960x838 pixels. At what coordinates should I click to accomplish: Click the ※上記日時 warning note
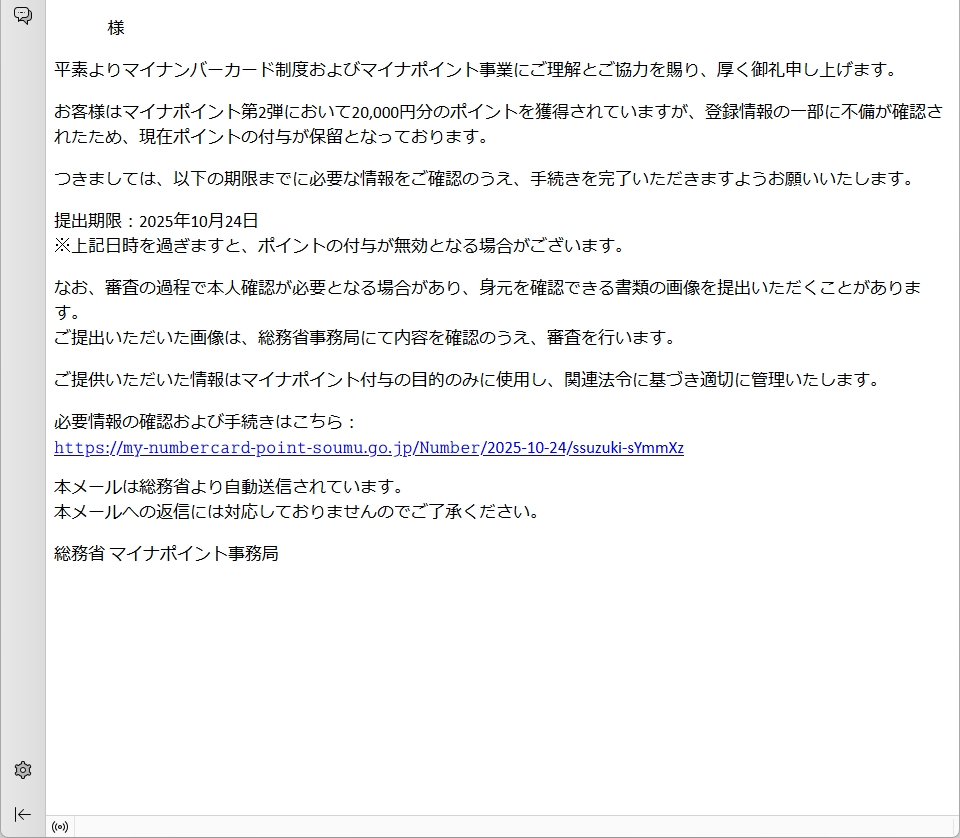(340, 245)
